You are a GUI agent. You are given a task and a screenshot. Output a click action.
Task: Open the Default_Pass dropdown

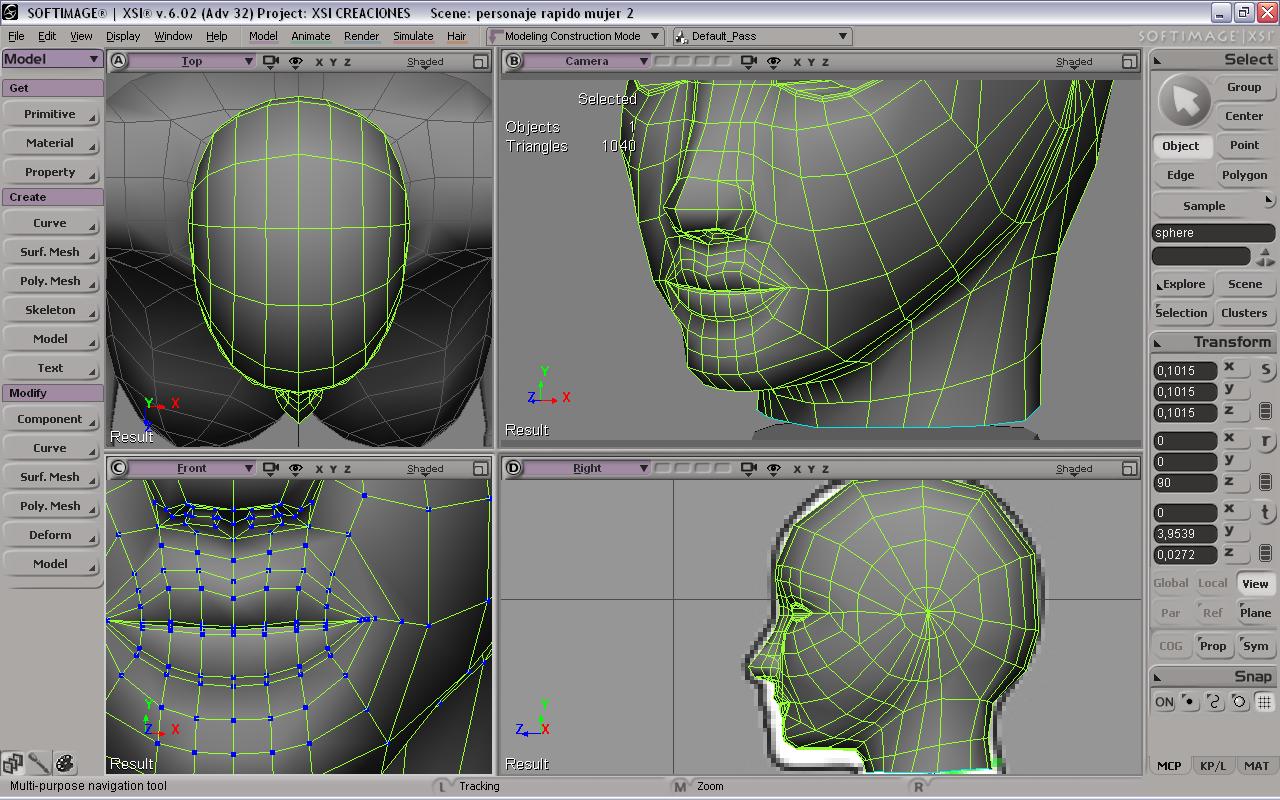(x=762, y=36)
